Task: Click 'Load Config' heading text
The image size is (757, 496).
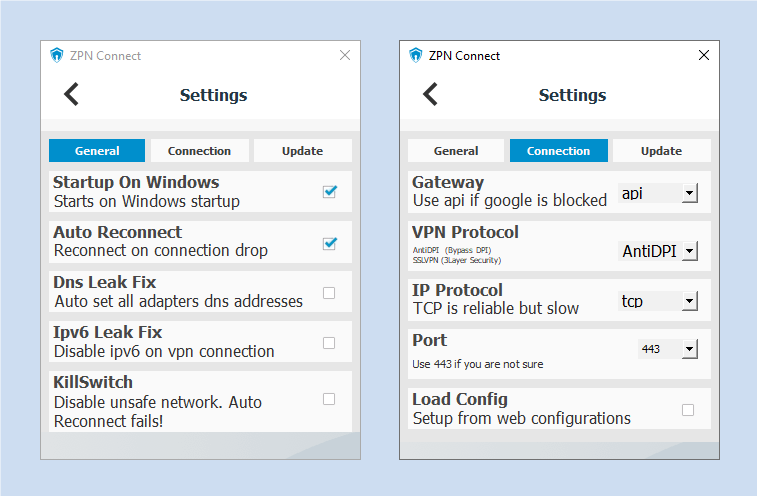Action: [x=460, y=399]
